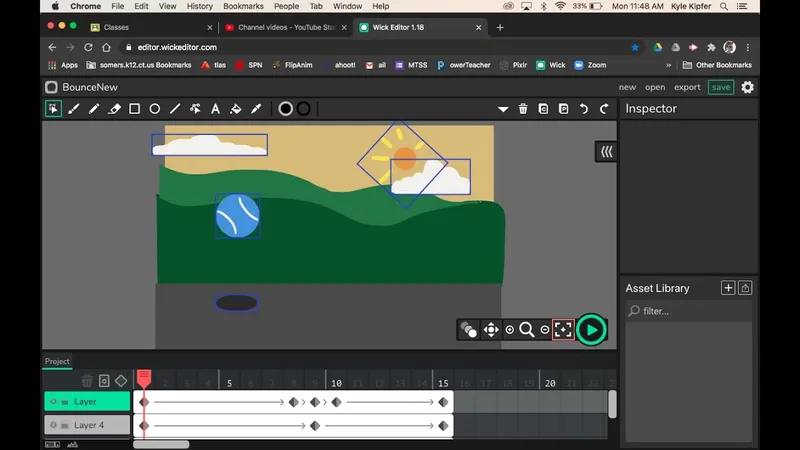
Task: Show hidden bookmarks via the chevron
Action: [669, 65]
